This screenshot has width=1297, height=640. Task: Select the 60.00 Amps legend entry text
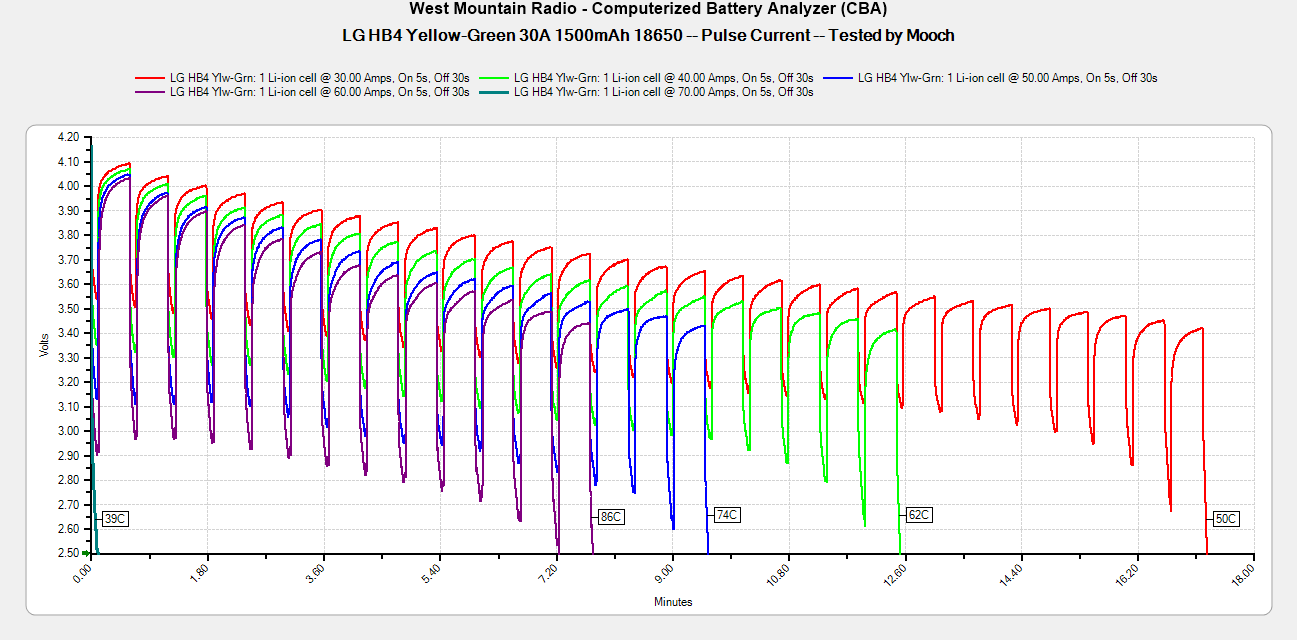tap(320, 92)
